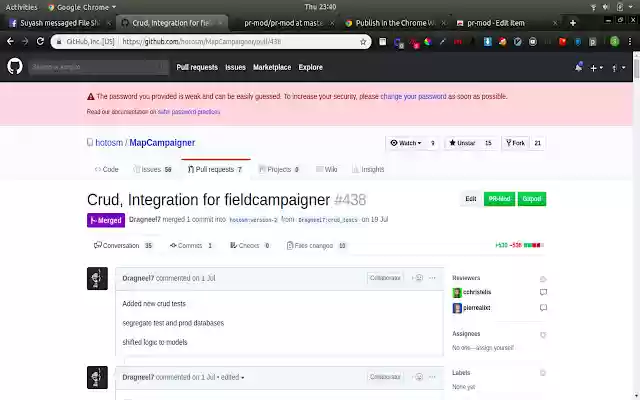The width and height of the screenshot is (640, 400).
Task: Open Issues in GitHub header
Action: tap(236, 67)
